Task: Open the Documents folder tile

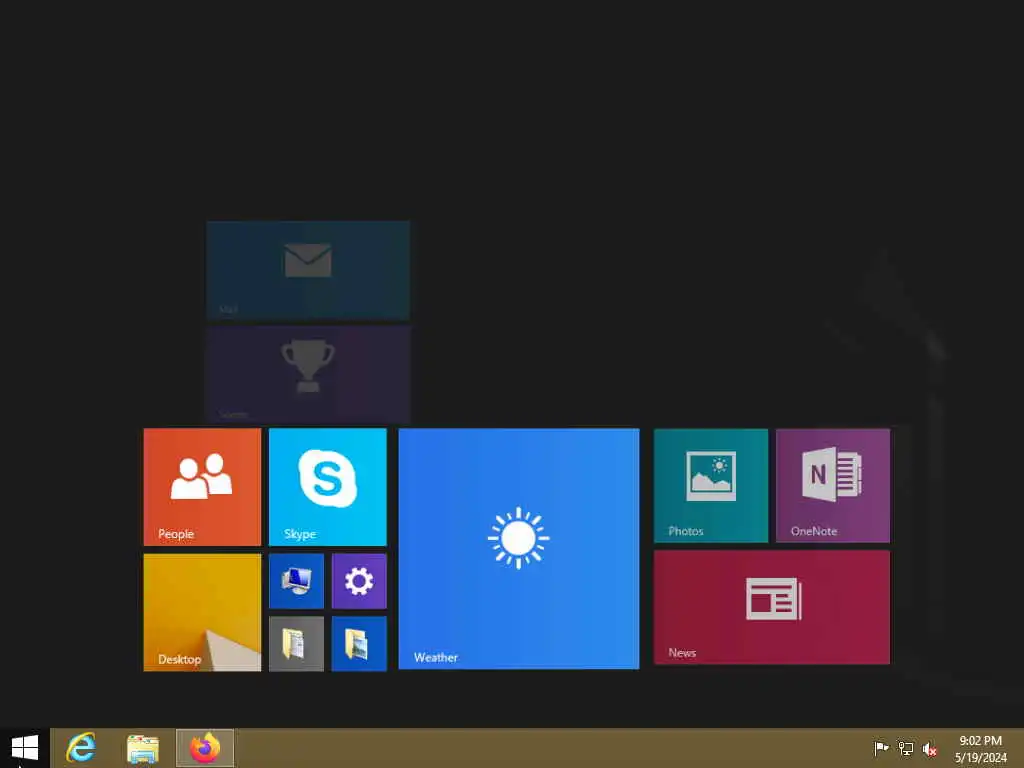Action: tap(296, 644)
